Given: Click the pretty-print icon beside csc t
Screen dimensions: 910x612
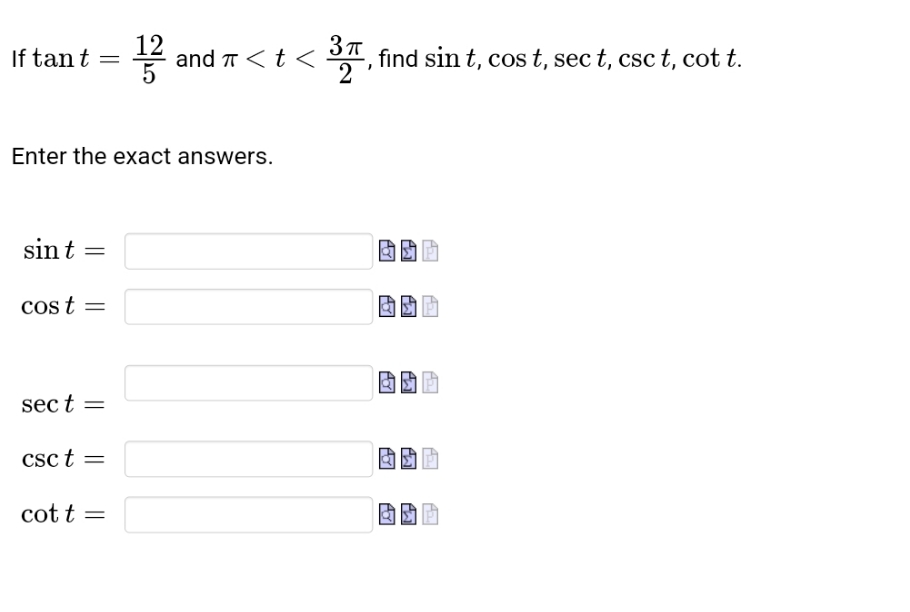Looking at the screenshot, I should (431, 459).
